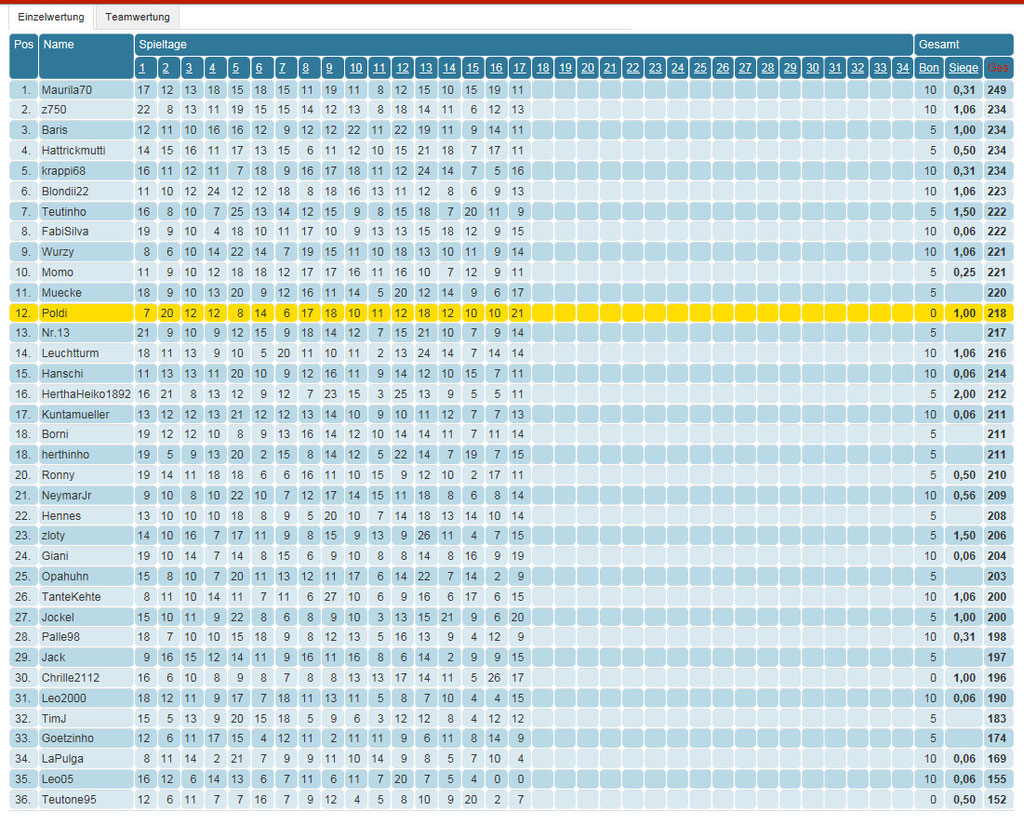1024x824 pixels.
Task: Sort by the Siege column header
Action: coord(963,68)
